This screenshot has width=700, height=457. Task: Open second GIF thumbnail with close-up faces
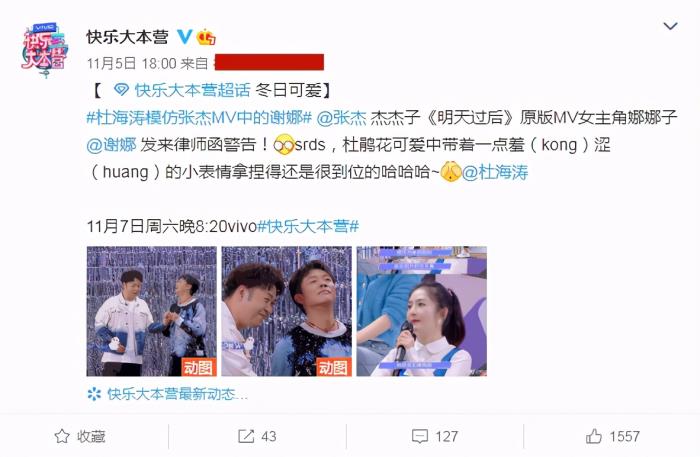click(x=287, y=311)
